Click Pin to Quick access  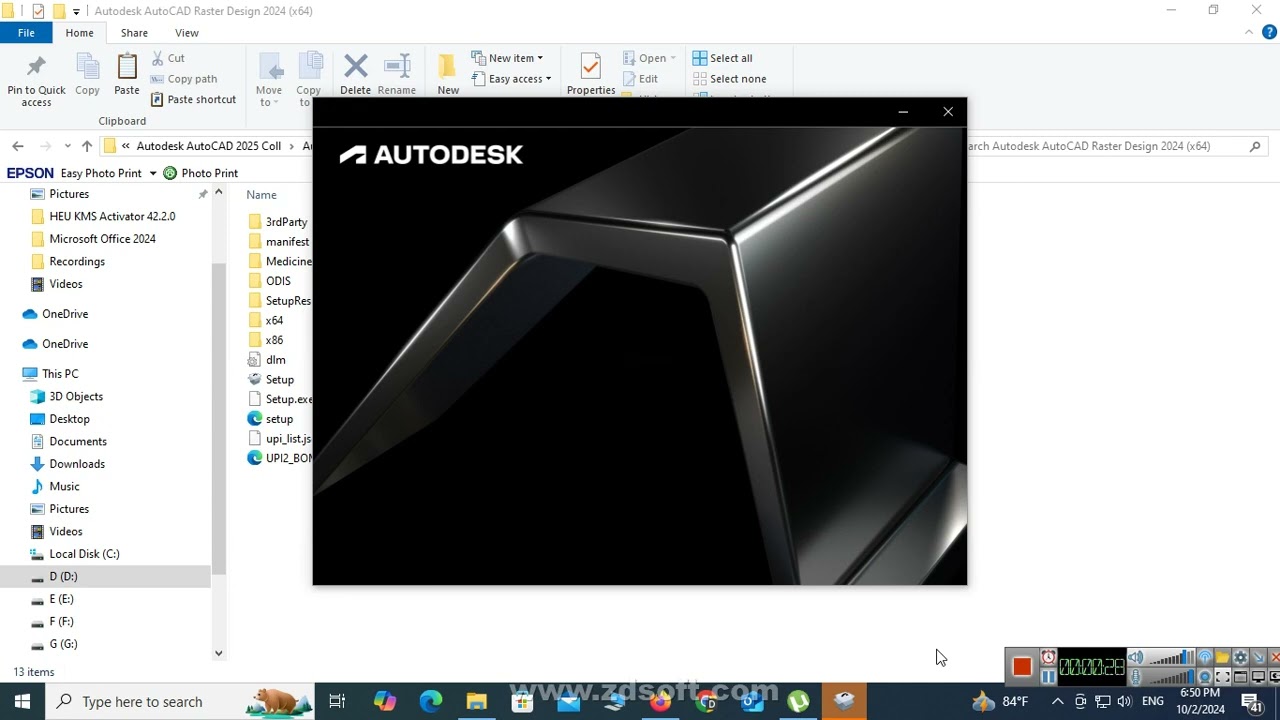click(36, 81)
